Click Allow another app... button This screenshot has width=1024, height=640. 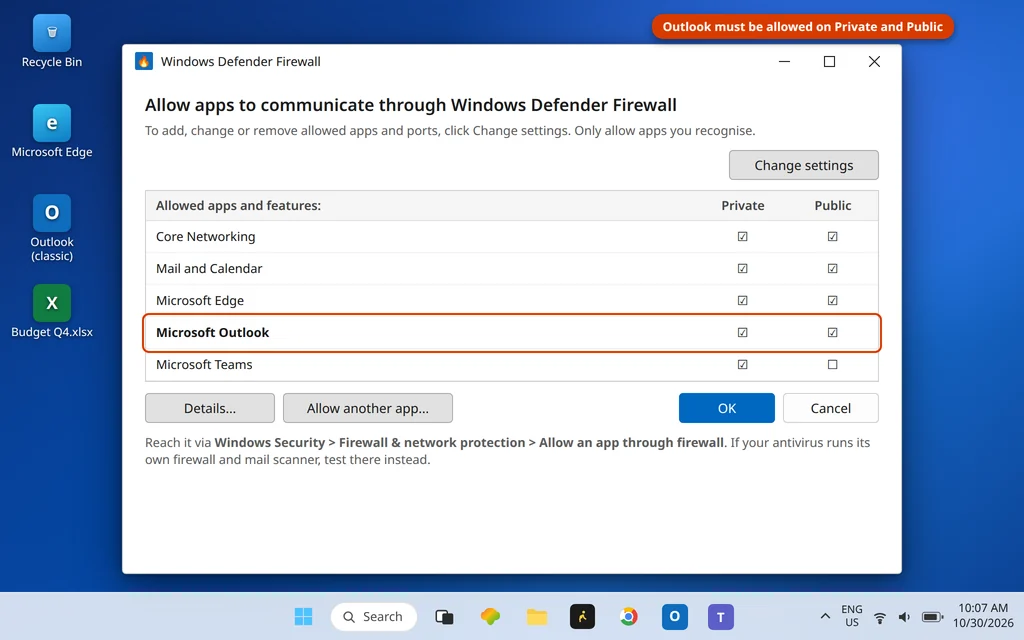368,408
